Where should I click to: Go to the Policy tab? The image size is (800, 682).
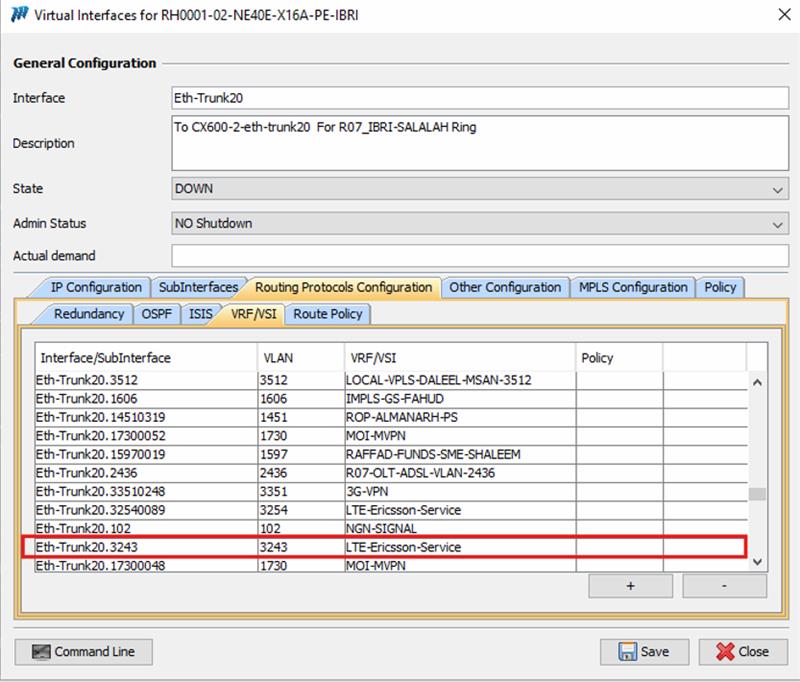point(720,287)
